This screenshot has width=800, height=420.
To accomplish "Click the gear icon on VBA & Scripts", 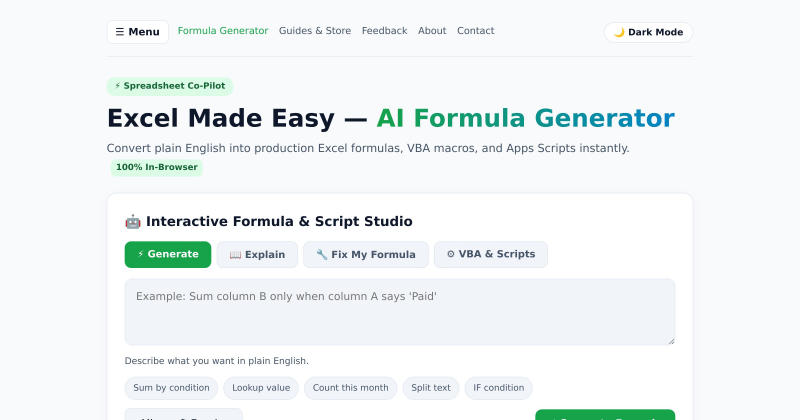I will (451, 254).
